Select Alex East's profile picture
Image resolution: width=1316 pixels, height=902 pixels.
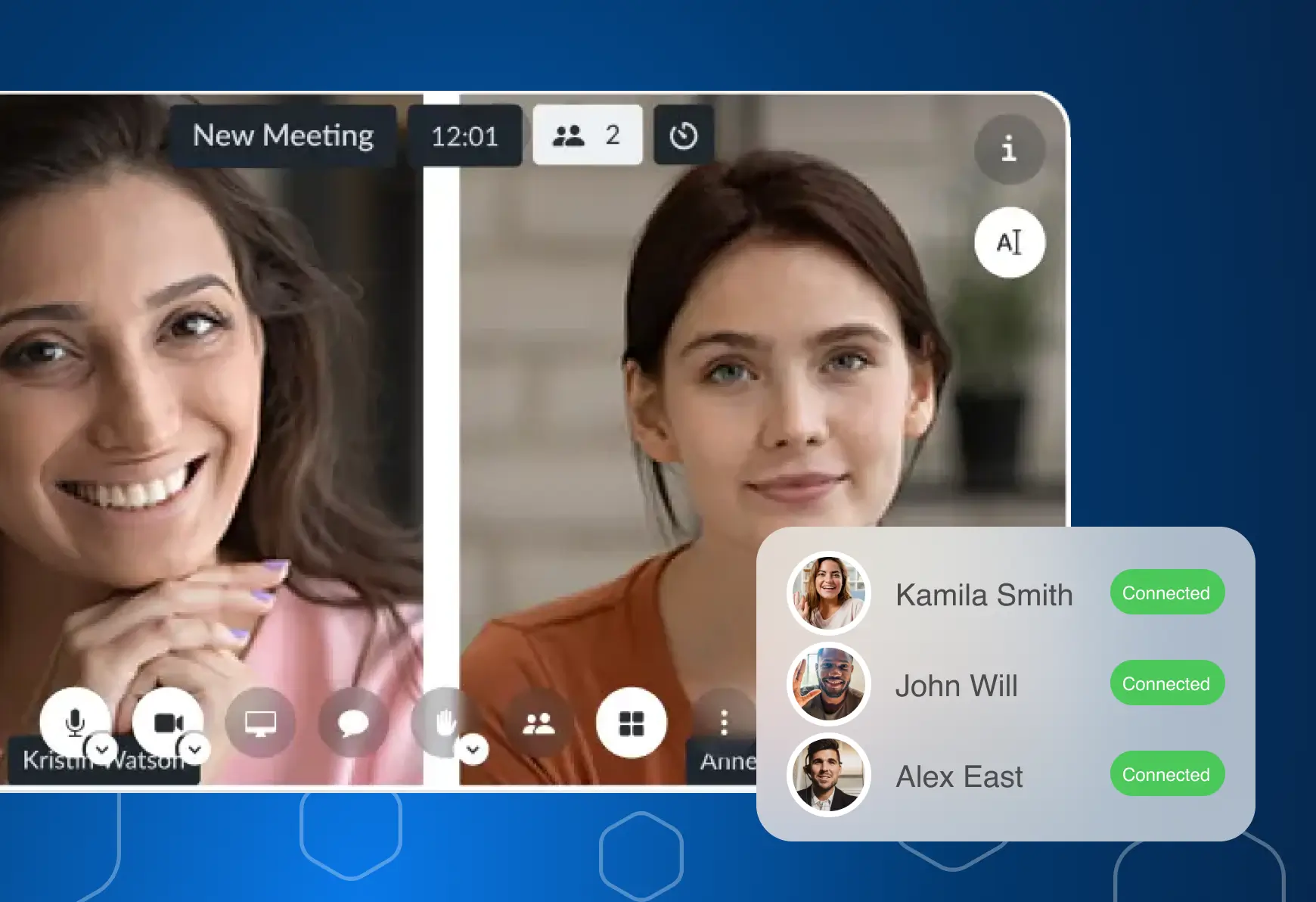coord(829,775)
